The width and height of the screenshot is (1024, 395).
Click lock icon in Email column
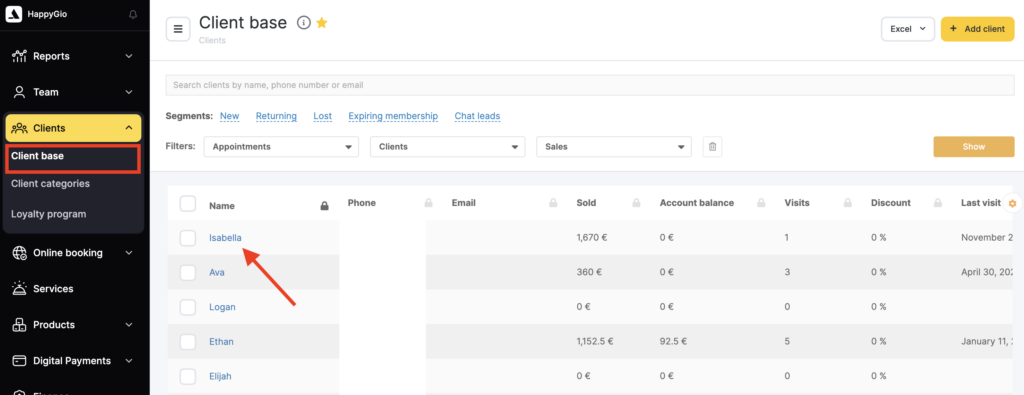552,203
